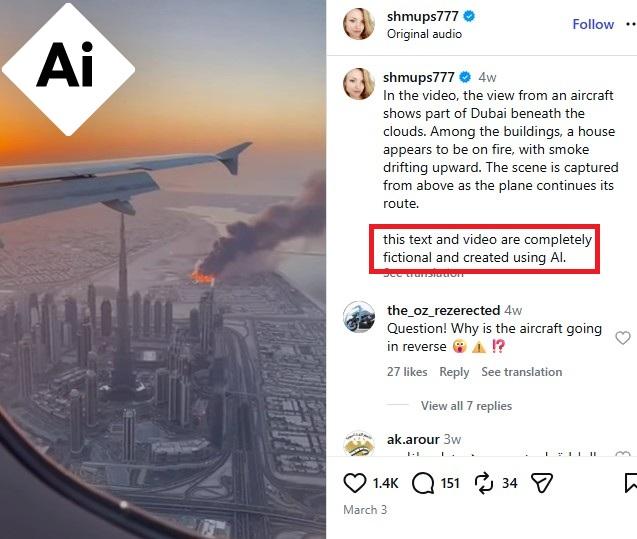Open shmups777 profile picture in header

[359, 24]
